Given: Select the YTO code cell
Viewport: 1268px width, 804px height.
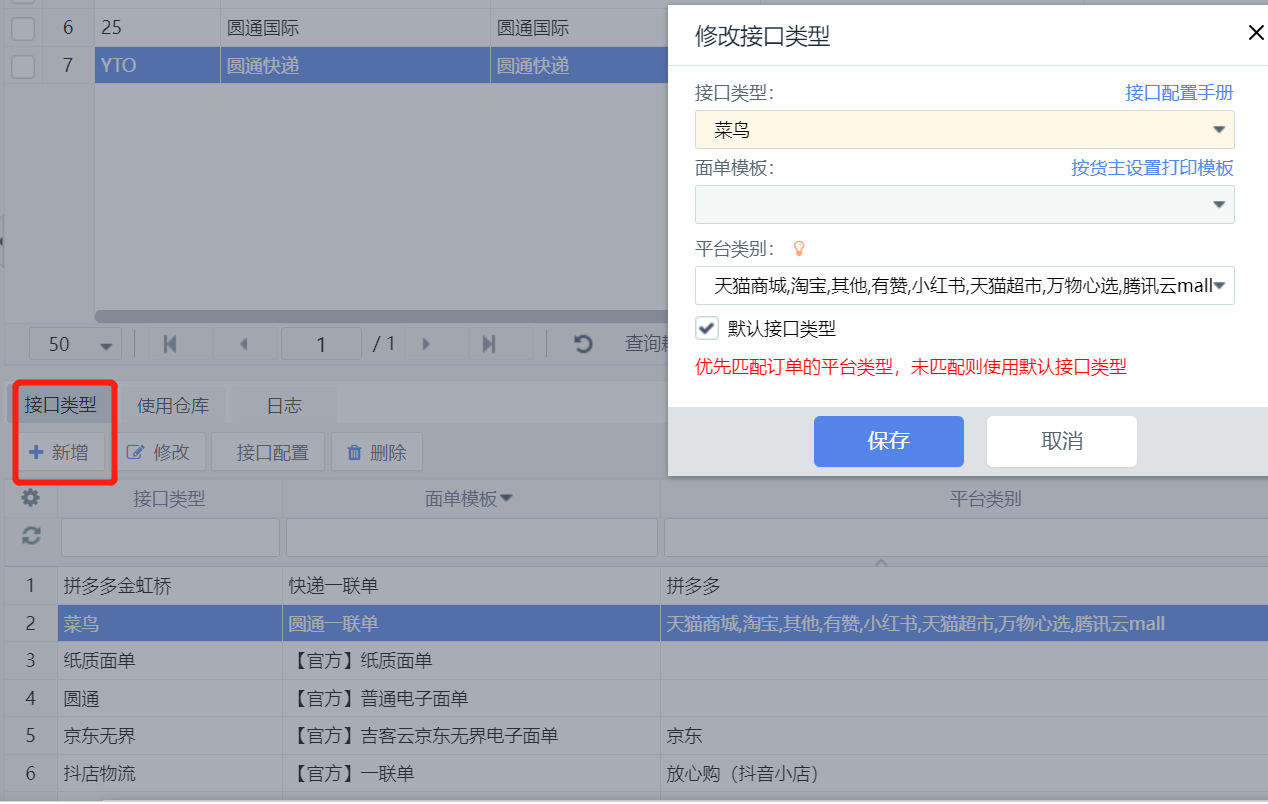Looking at the screenshot, I should tap(157, 66).
